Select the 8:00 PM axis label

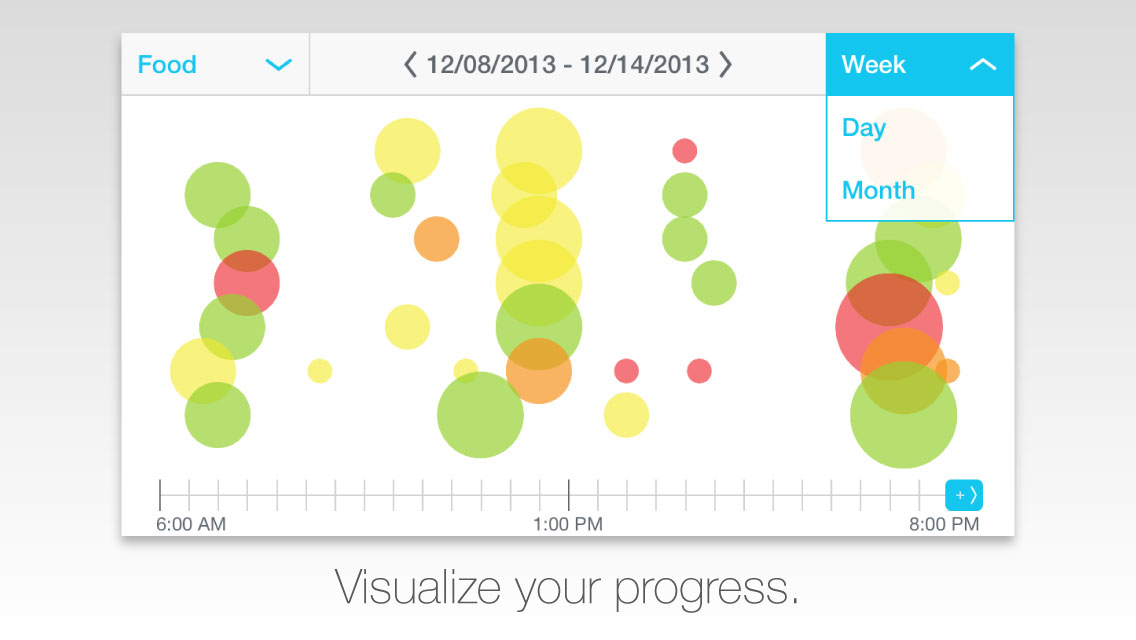944,524
